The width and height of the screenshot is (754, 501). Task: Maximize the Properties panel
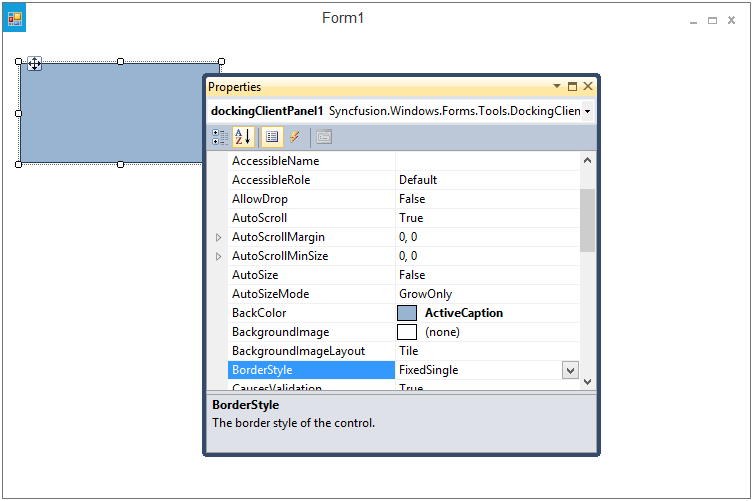(x=572, y=87)
